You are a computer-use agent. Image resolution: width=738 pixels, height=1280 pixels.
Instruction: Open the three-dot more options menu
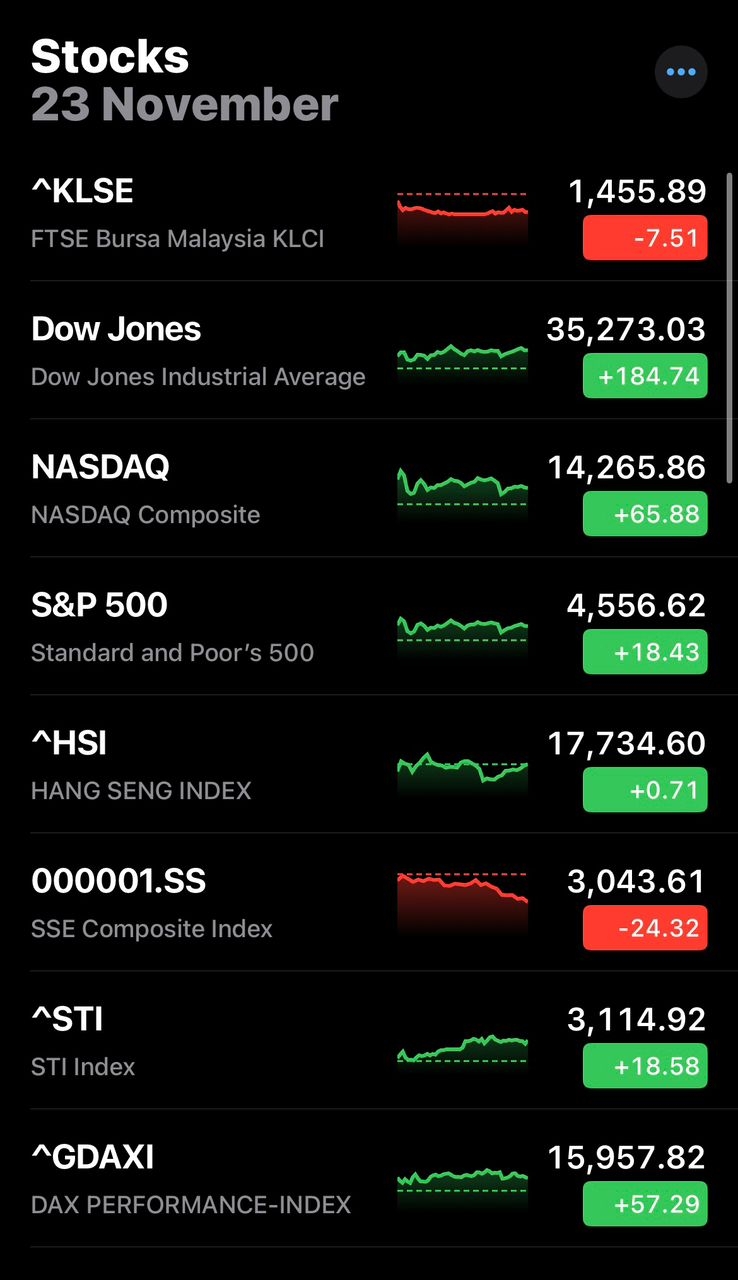pos(681,72)
